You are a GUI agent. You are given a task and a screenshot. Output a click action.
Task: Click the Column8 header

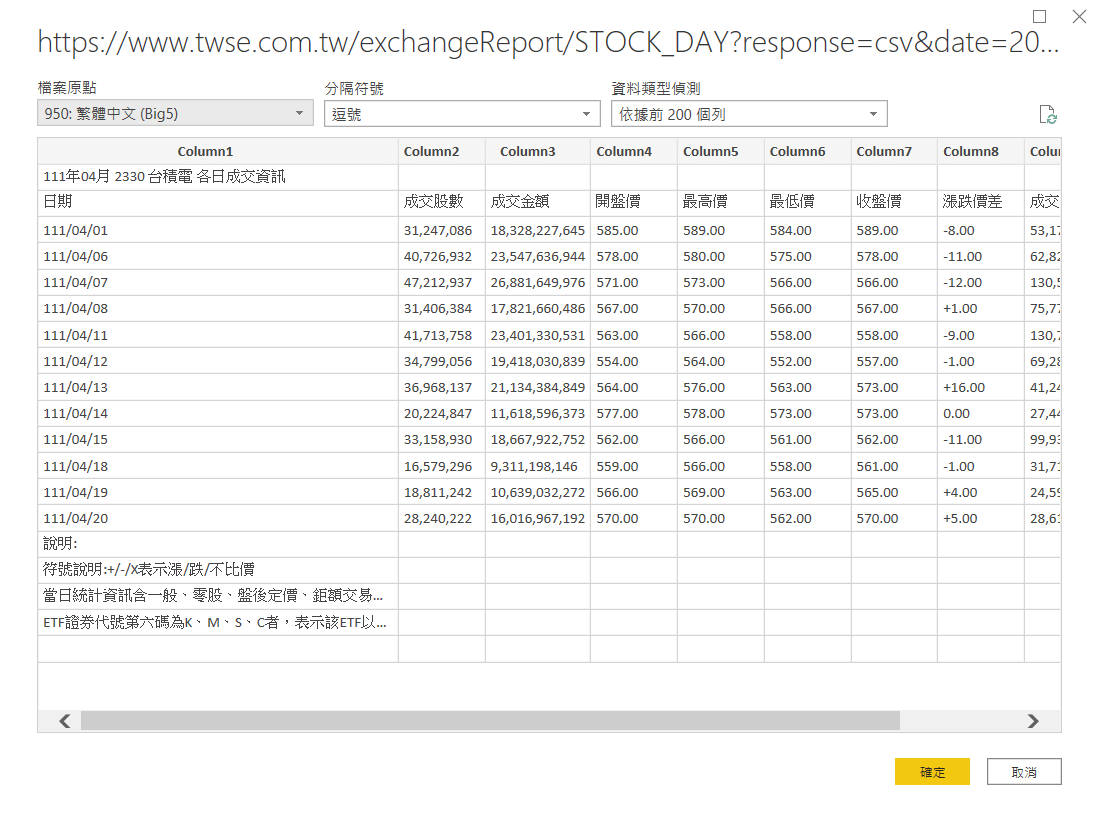click(x=970, y=152)
